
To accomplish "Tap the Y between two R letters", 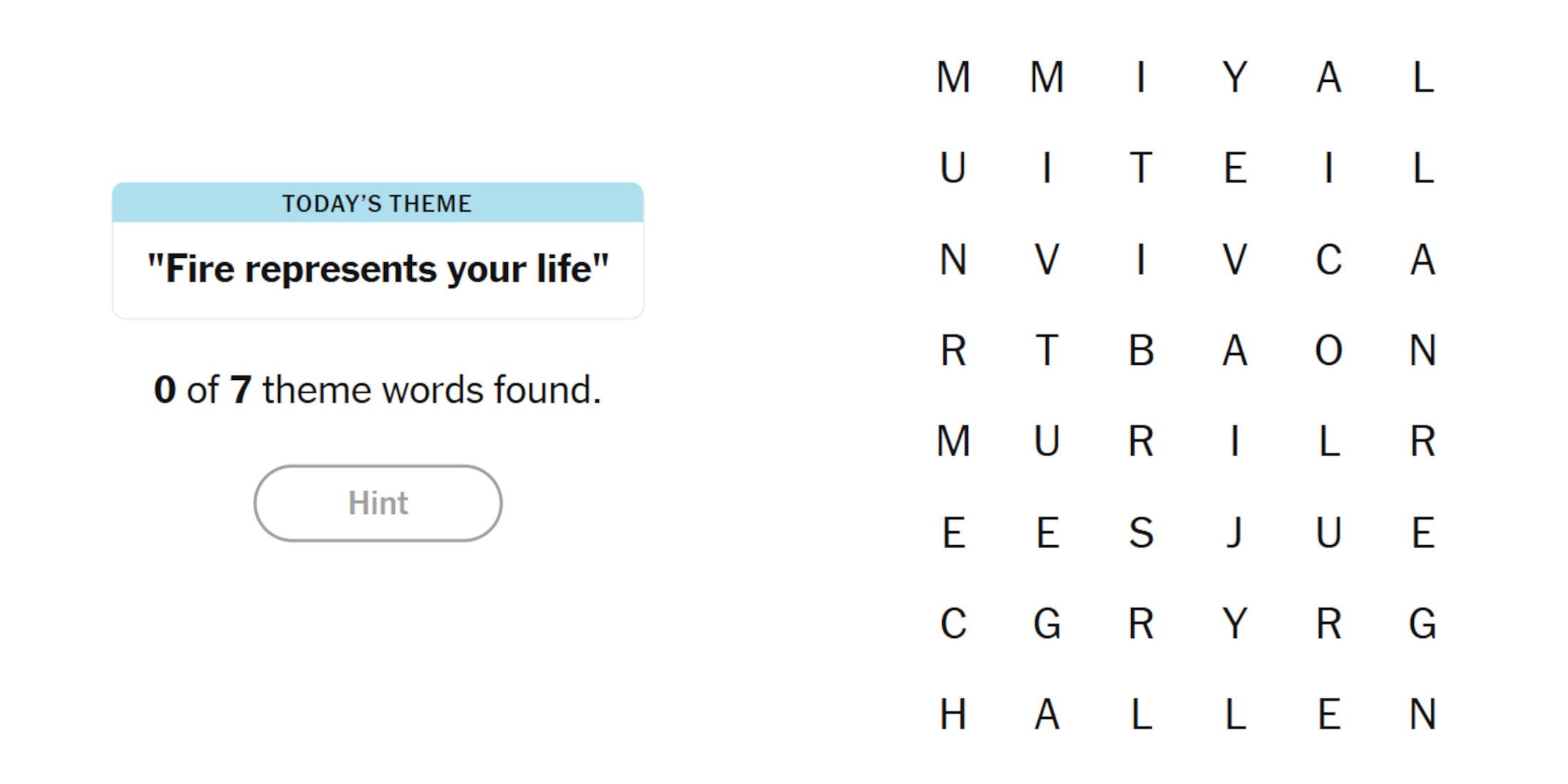I will 1234,624.
